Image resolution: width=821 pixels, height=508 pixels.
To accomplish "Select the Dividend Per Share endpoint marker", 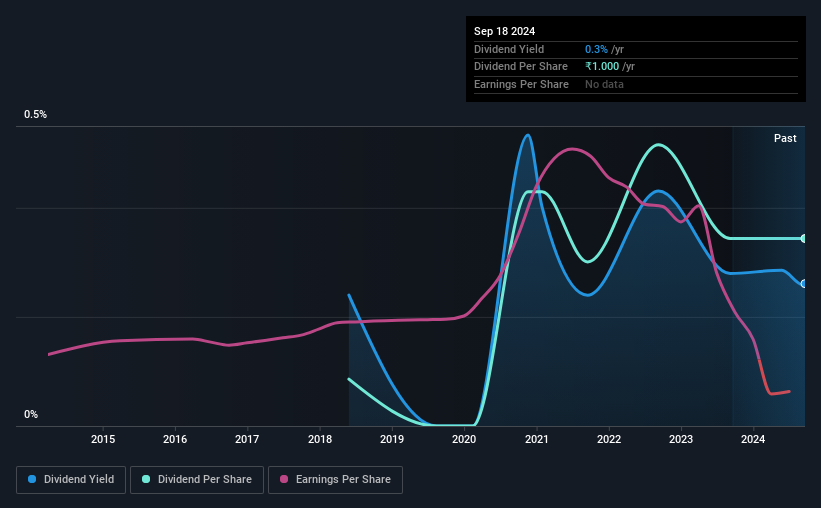I will tap(804, 238).
